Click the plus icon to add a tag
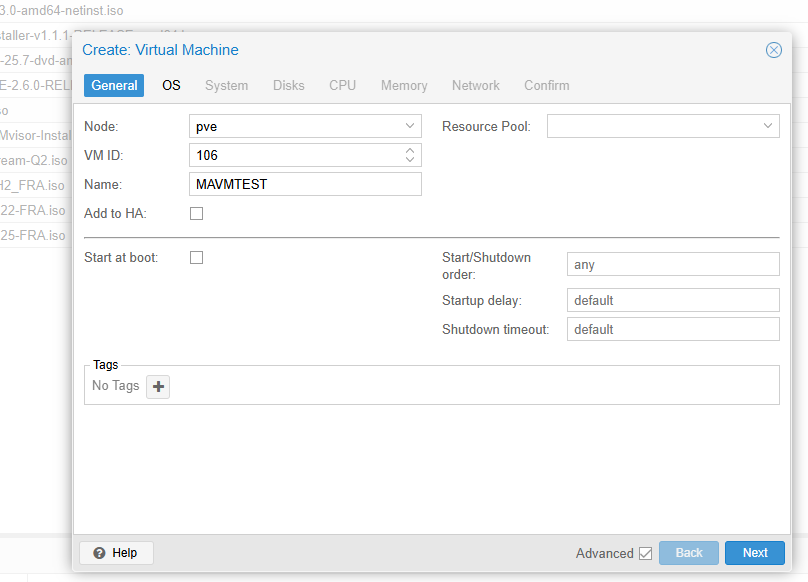The image size is (808, 582). pyautogui.click(x=157, y=386)
